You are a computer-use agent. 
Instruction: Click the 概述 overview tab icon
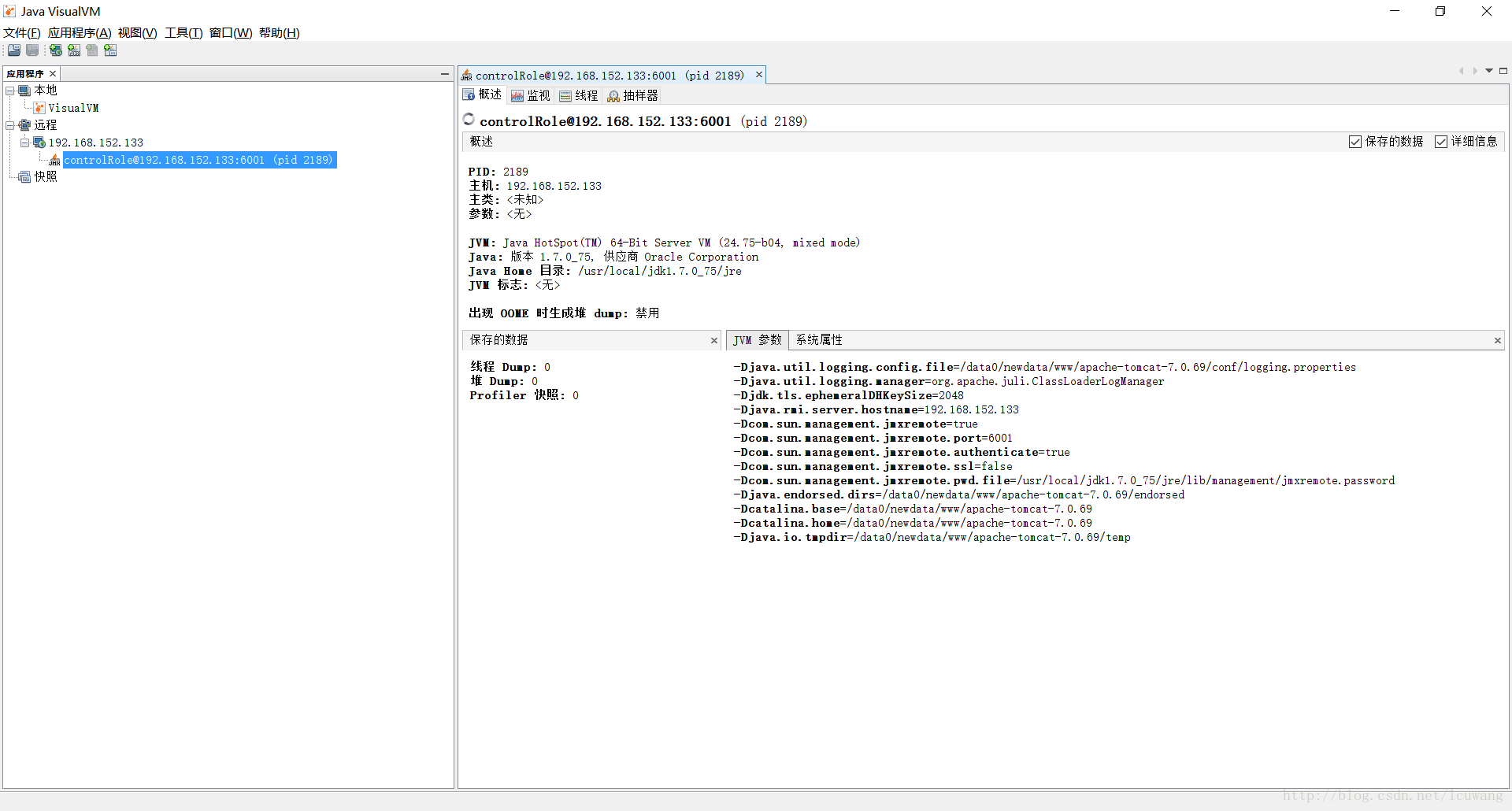469,95
